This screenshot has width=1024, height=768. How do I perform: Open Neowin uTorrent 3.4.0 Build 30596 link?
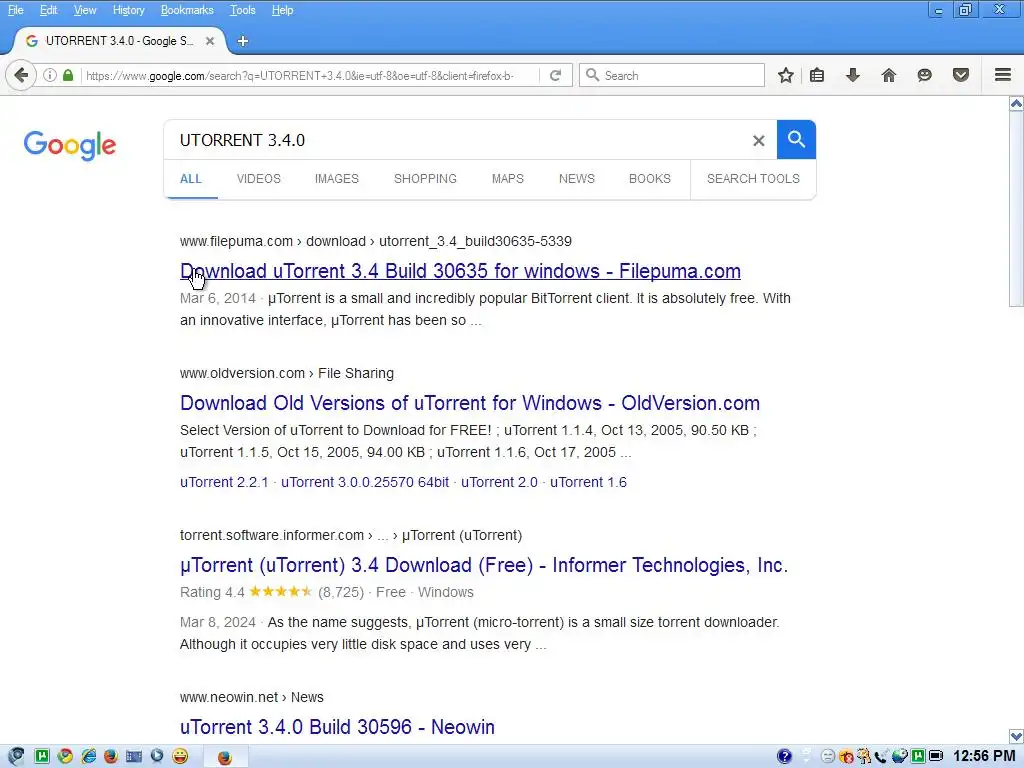pyautogui.click(x=338, y=727)
